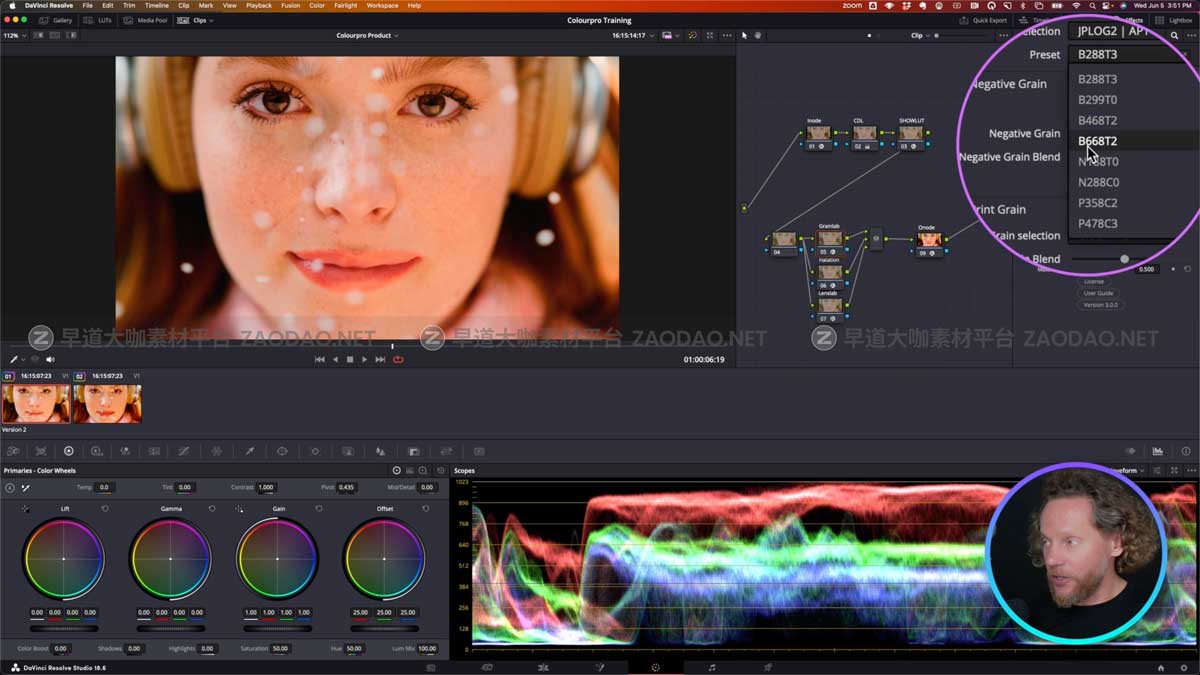Open the Camera Raw palette icon

coord(13,451)
